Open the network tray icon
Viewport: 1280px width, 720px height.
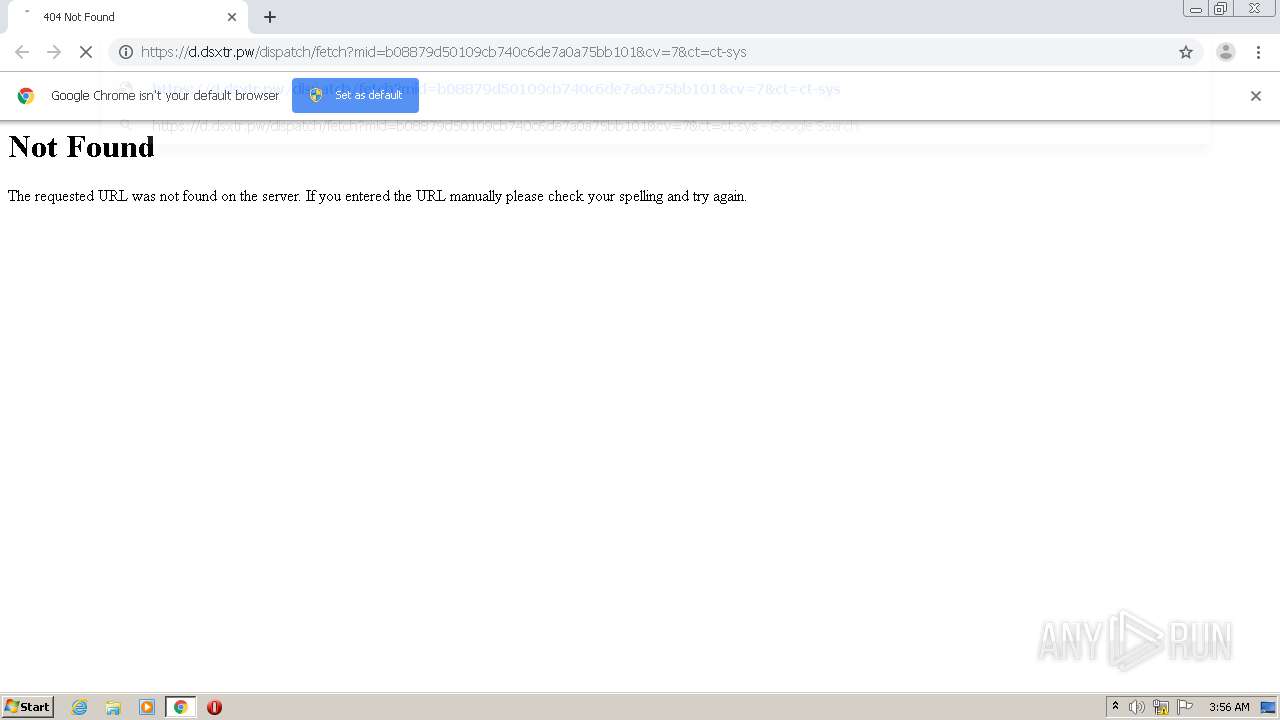tap(1161, 707)
